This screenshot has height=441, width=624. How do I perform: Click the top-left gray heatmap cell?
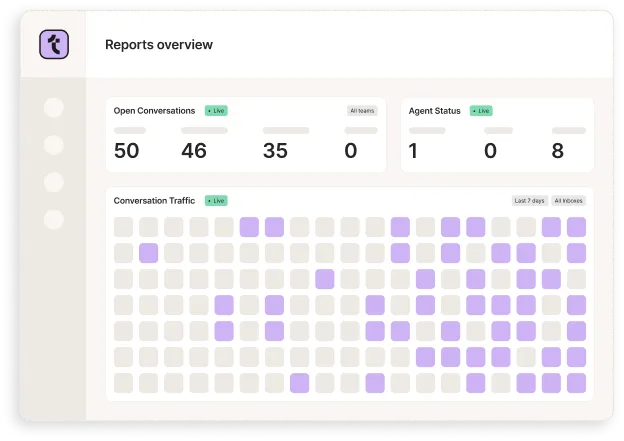123,227
